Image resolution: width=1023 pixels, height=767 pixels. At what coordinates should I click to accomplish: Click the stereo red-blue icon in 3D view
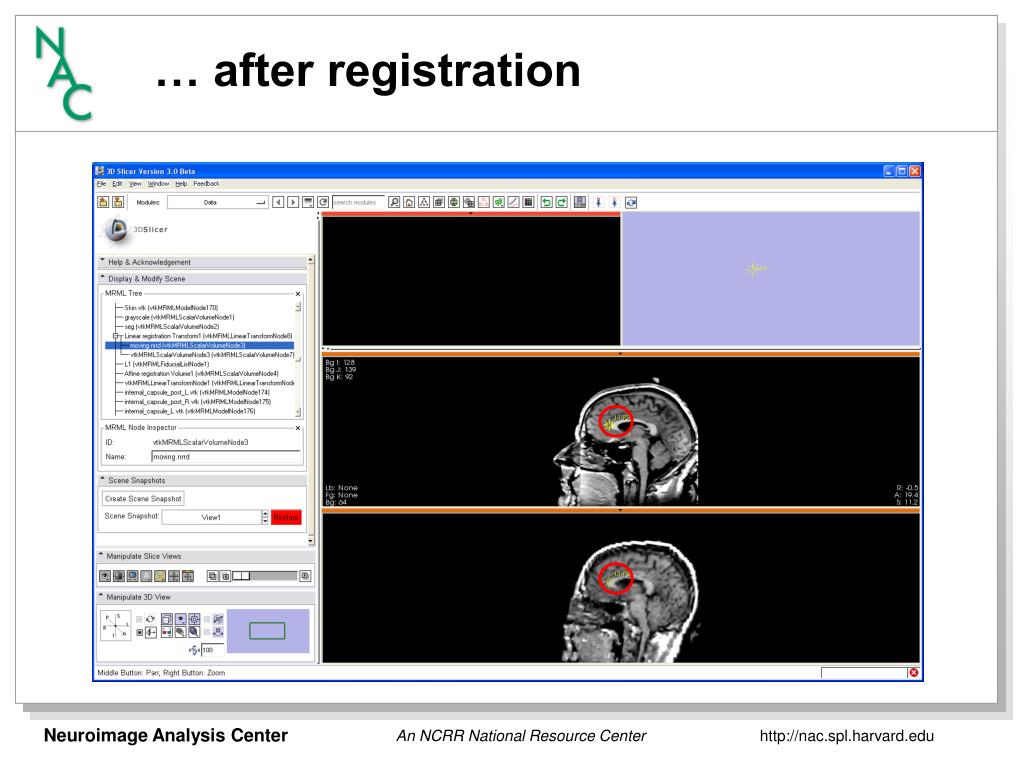click(x=167, y=632)
